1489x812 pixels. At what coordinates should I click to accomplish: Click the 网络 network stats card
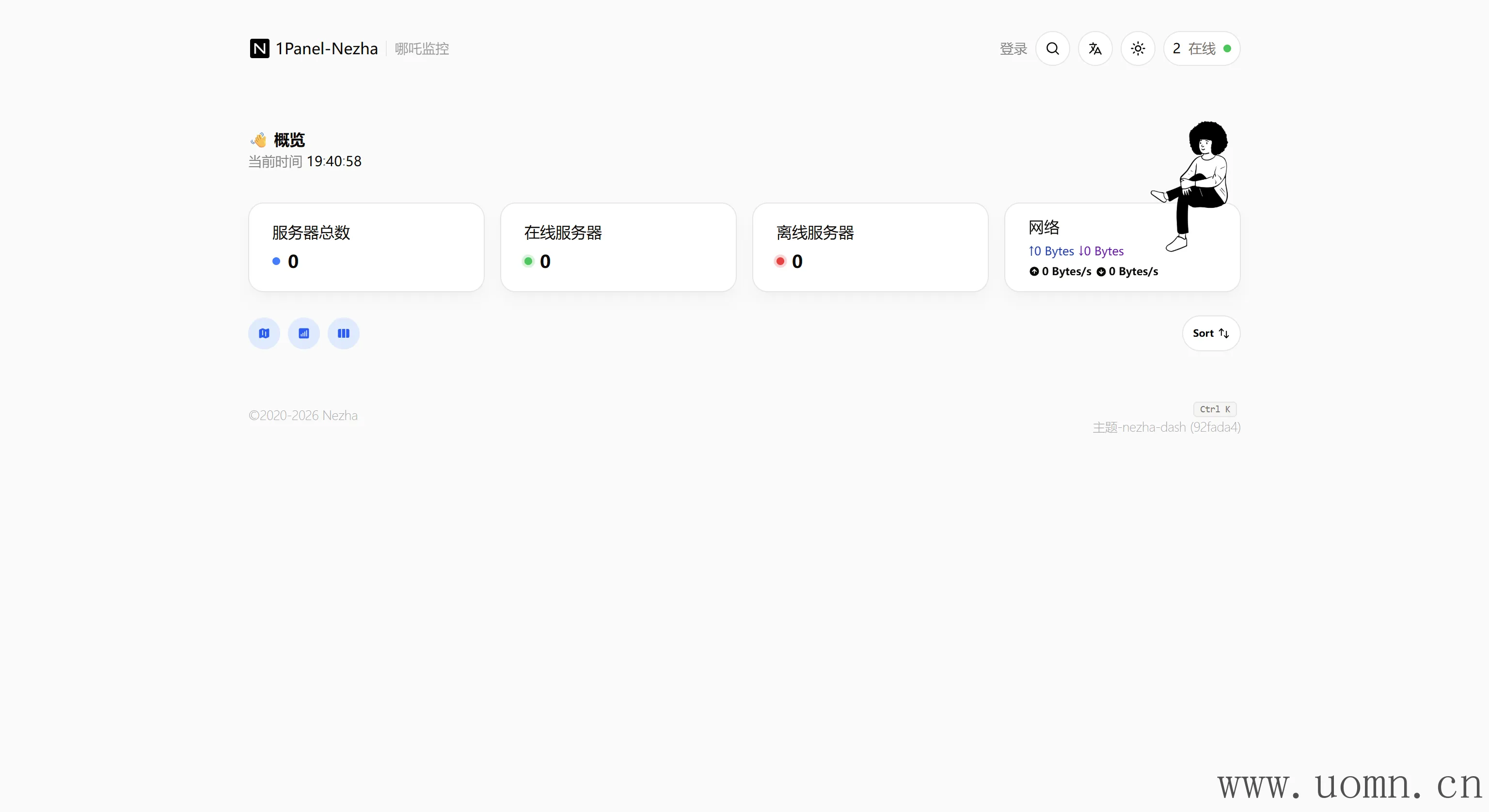(x=1098, y=254)
